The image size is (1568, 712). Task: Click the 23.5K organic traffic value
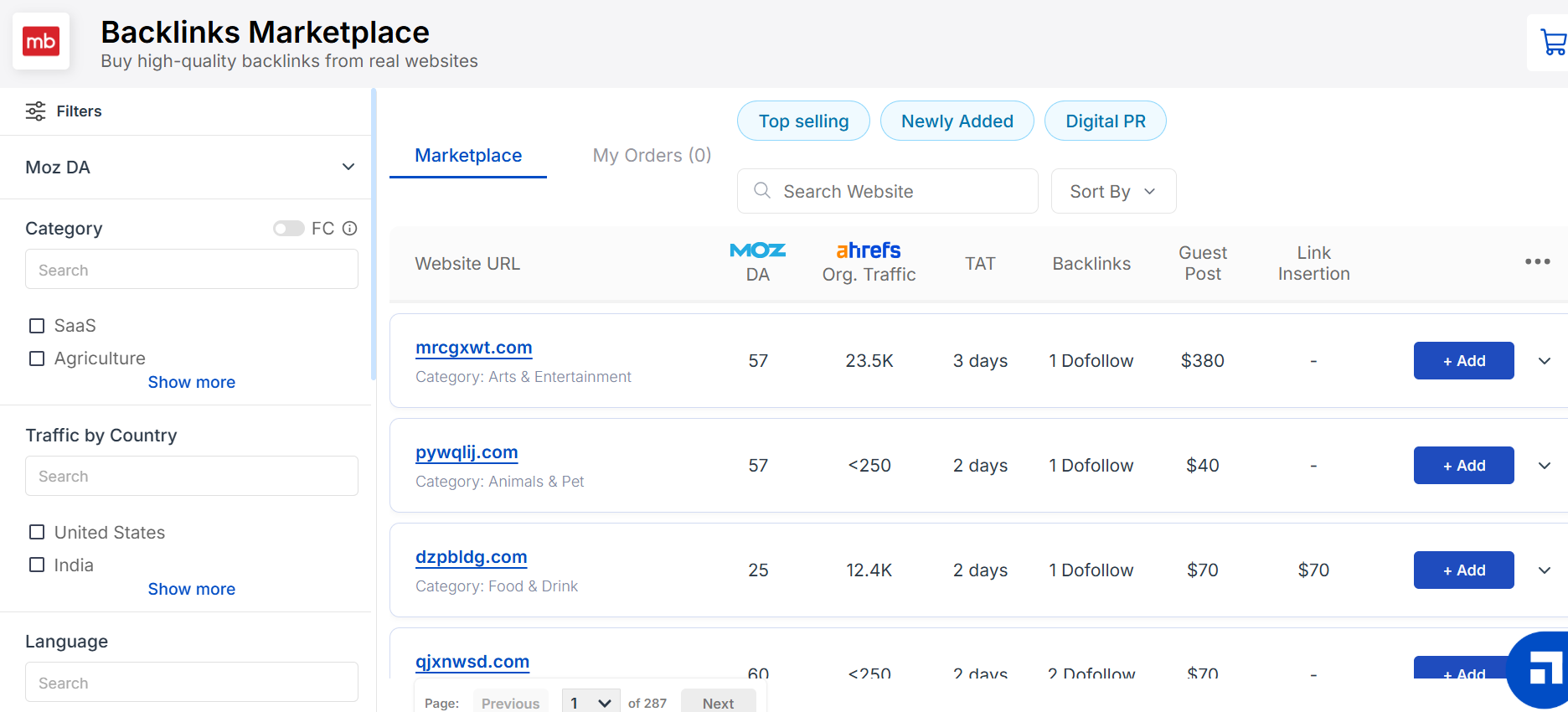coord(869,361)
